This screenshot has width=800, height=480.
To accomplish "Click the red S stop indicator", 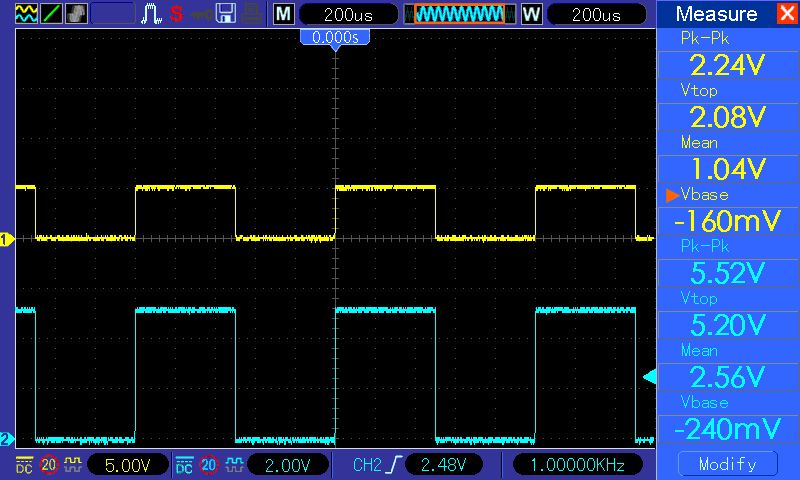I will click(x=176, y=14).
